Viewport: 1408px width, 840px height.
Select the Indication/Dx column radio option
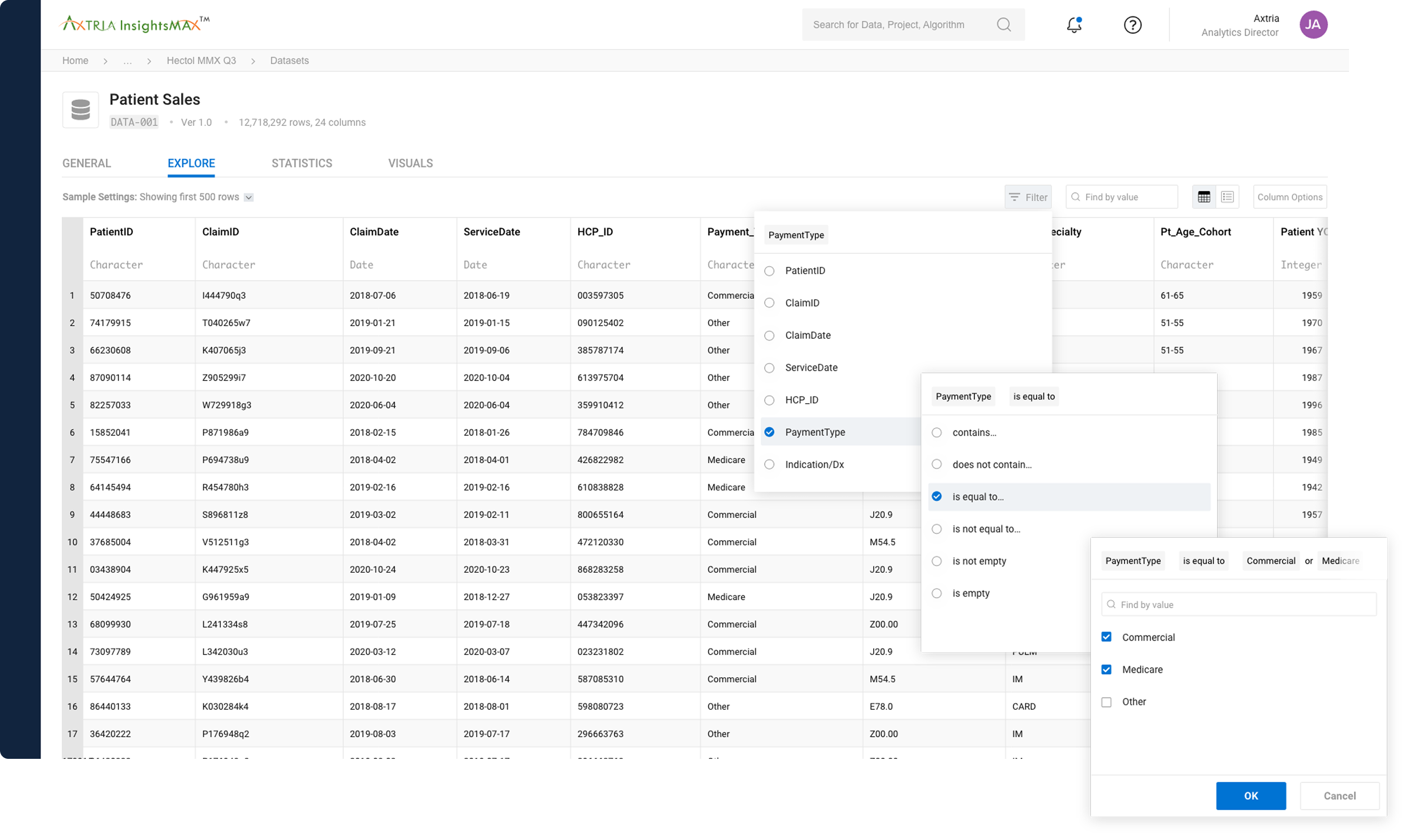769,464
